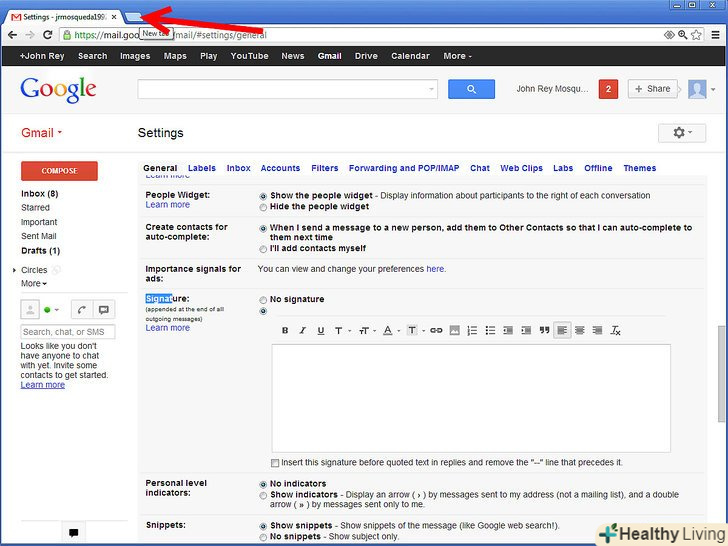Open the browser zoom magnifier icon
Viewport: 728px width, 546px height.
tap(682, 35)
